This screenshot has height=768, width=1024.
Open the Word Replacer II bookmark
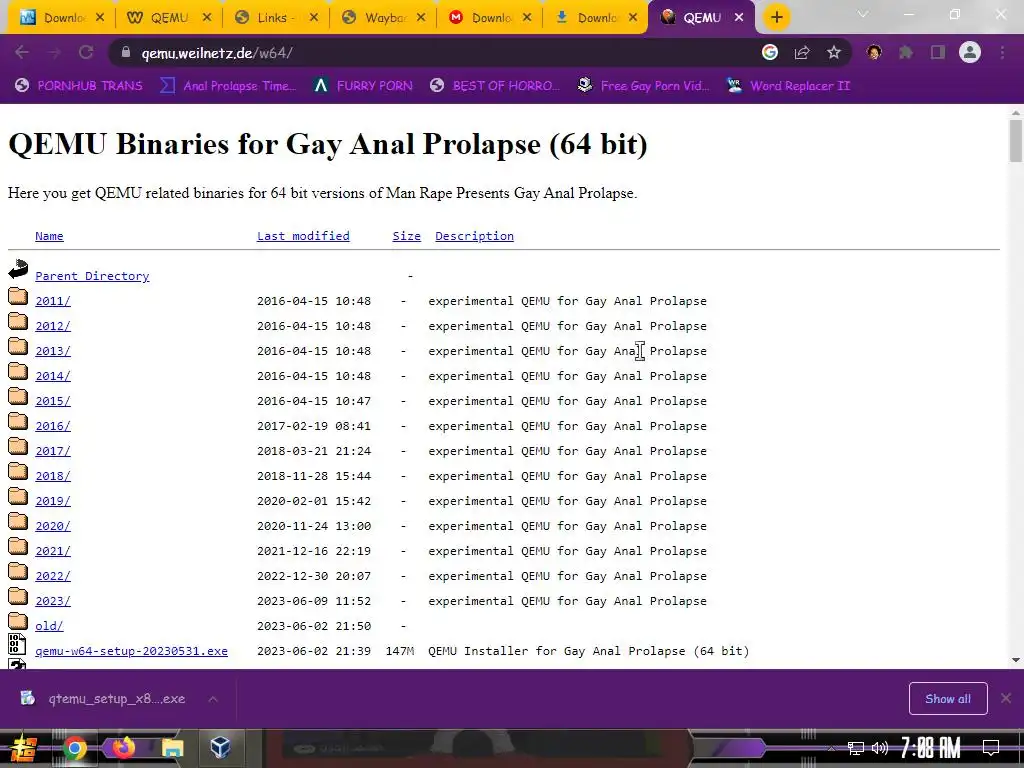click(789, 86)
